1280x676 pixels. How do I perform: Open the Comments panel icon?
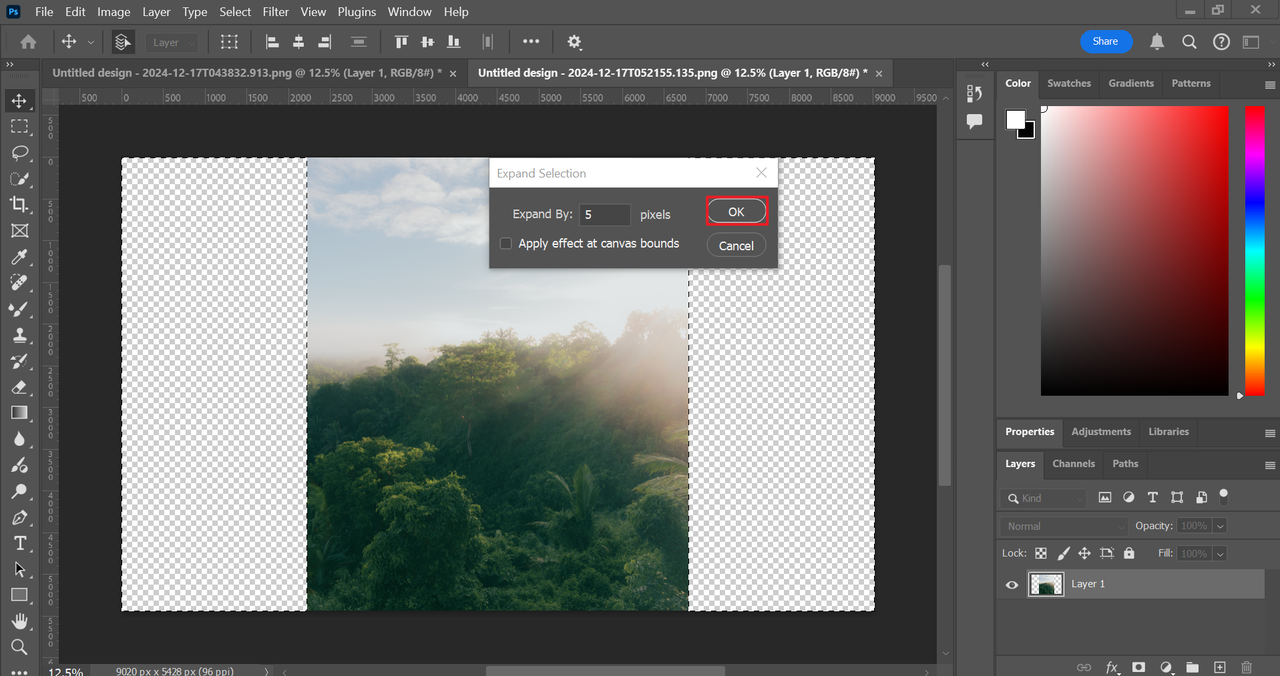click(975, 121)
